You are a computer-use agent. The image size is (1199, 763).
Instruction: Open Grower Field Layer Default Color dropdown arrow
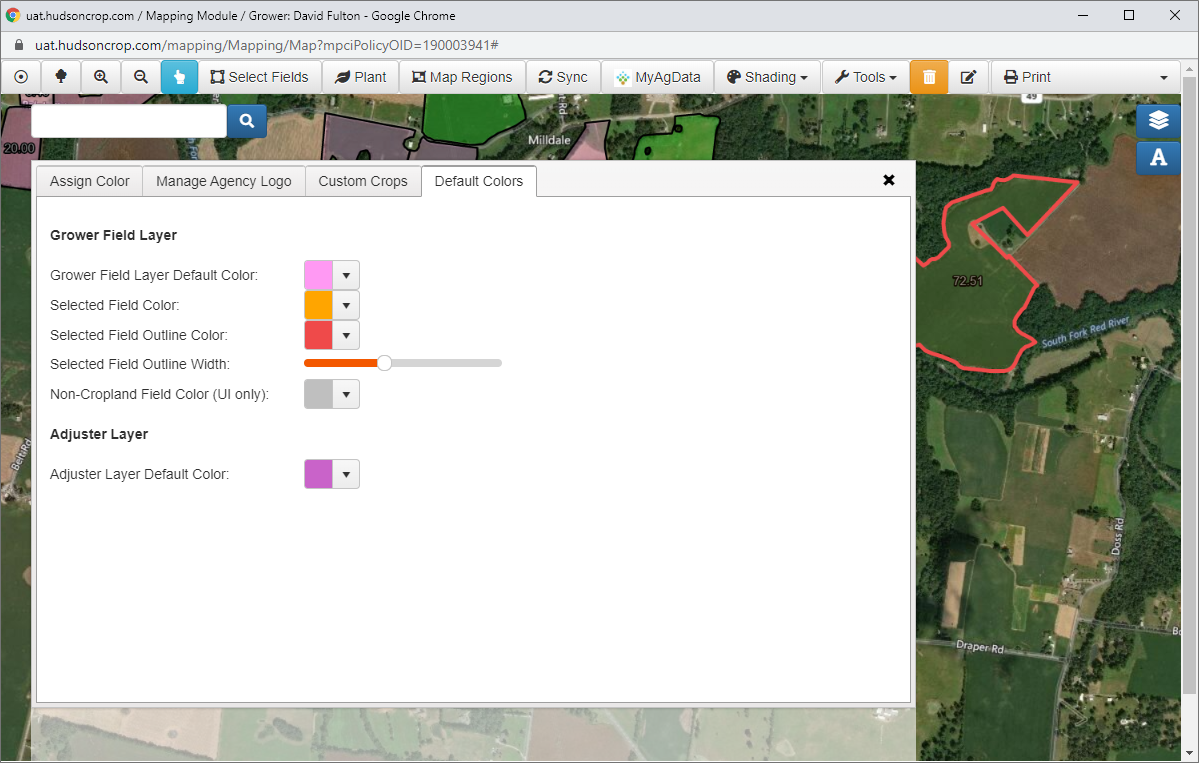tap(346, 275)
